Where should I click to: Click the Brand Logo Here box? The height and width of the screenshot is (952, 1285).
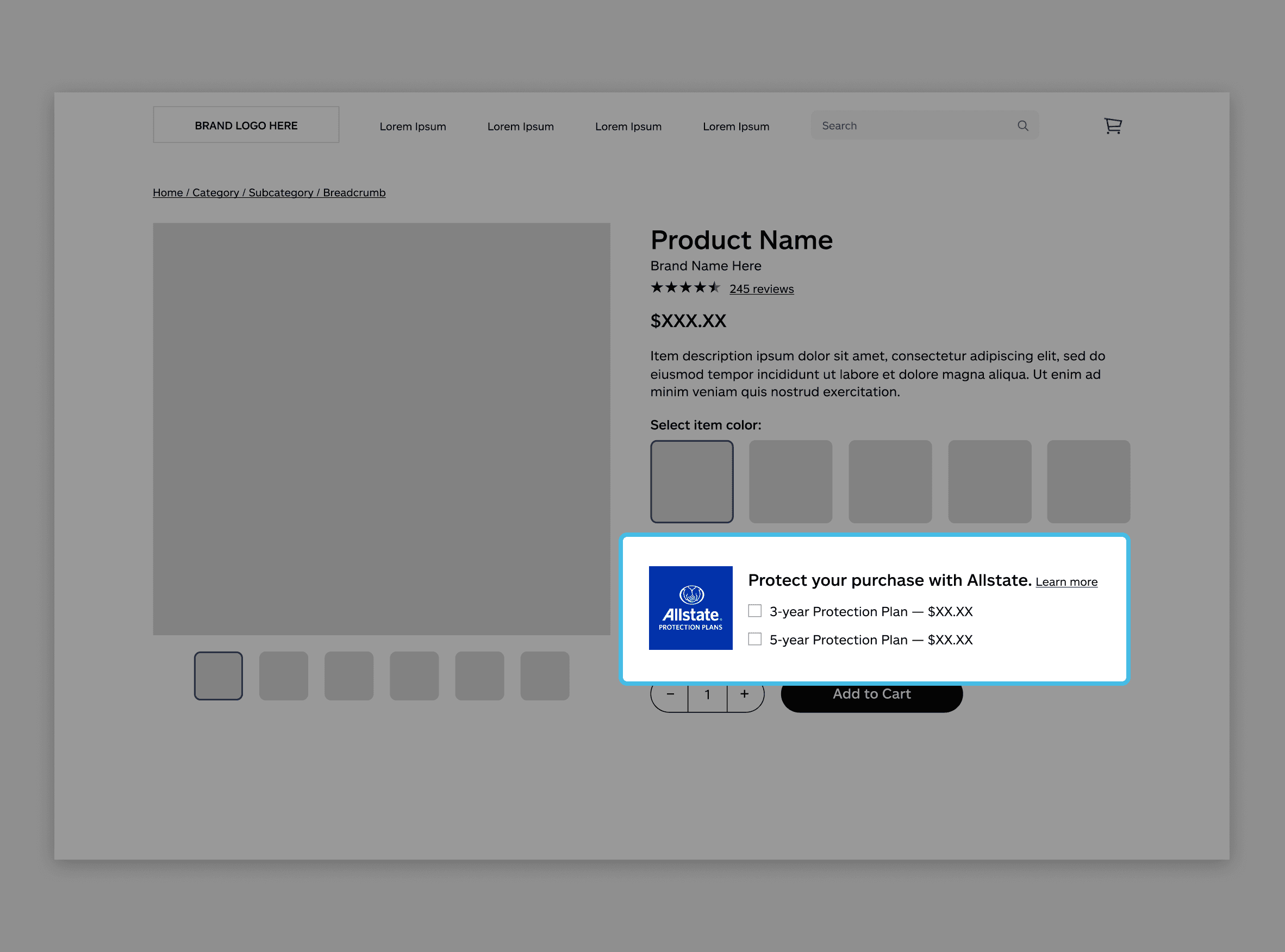pyautogui.click(x=246, y=124)
